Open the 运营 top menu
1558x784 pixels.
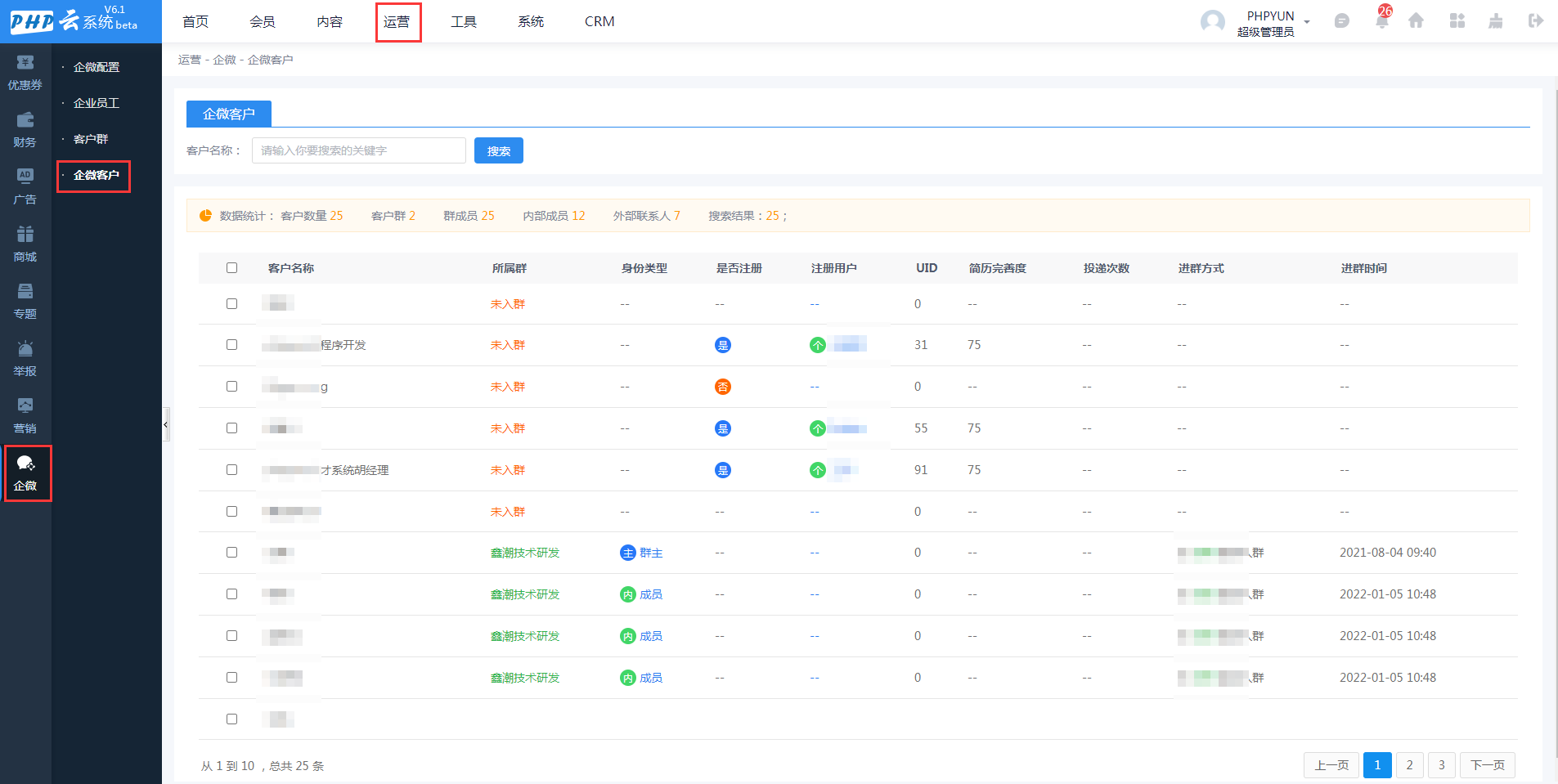(x=398, y=22)
